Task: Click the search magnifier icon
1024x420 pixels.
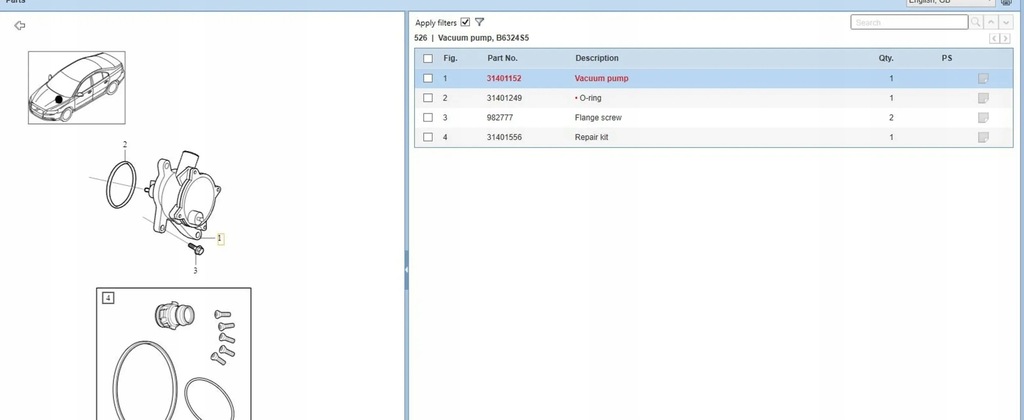Action: pos(976,22)
